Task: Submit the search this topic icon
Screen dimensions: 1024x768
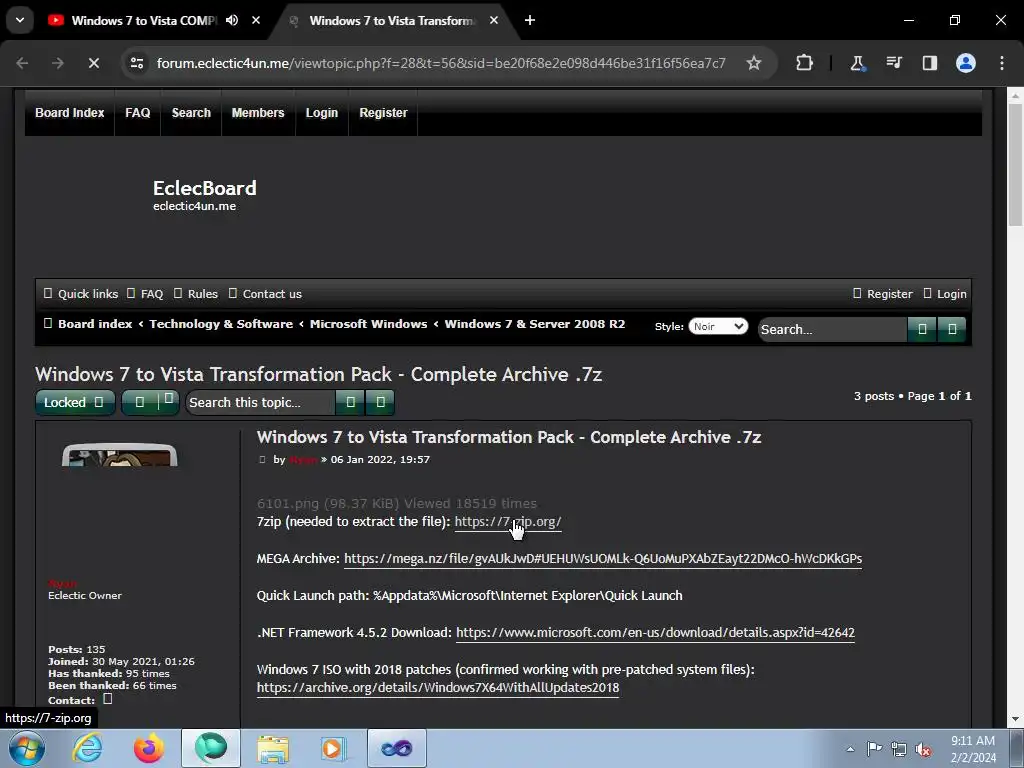Action: click(x=350, y=402)
